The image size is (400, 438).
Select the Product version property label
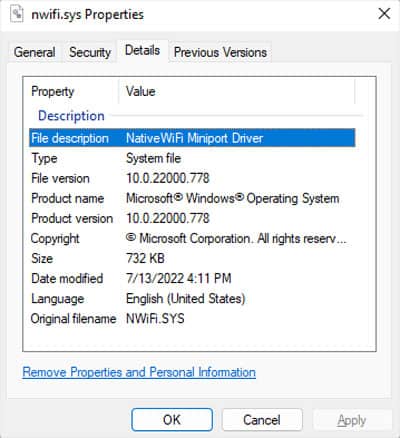pos(72,218)
